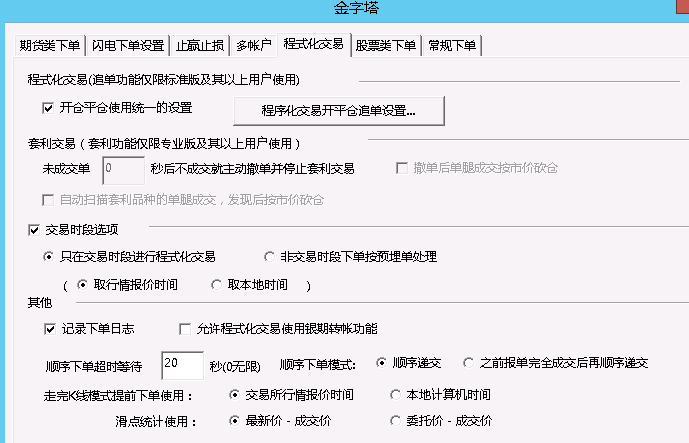Toggle 自动扫描套利品种的单腿成交 checkbox
Image resolution: width=689 pixels, height=443 pixels.
click(48, 200)
